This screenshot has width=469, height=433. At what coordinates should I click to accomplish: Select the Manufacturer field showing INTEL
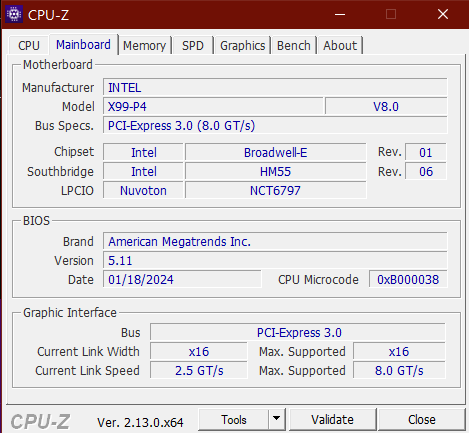275,88
